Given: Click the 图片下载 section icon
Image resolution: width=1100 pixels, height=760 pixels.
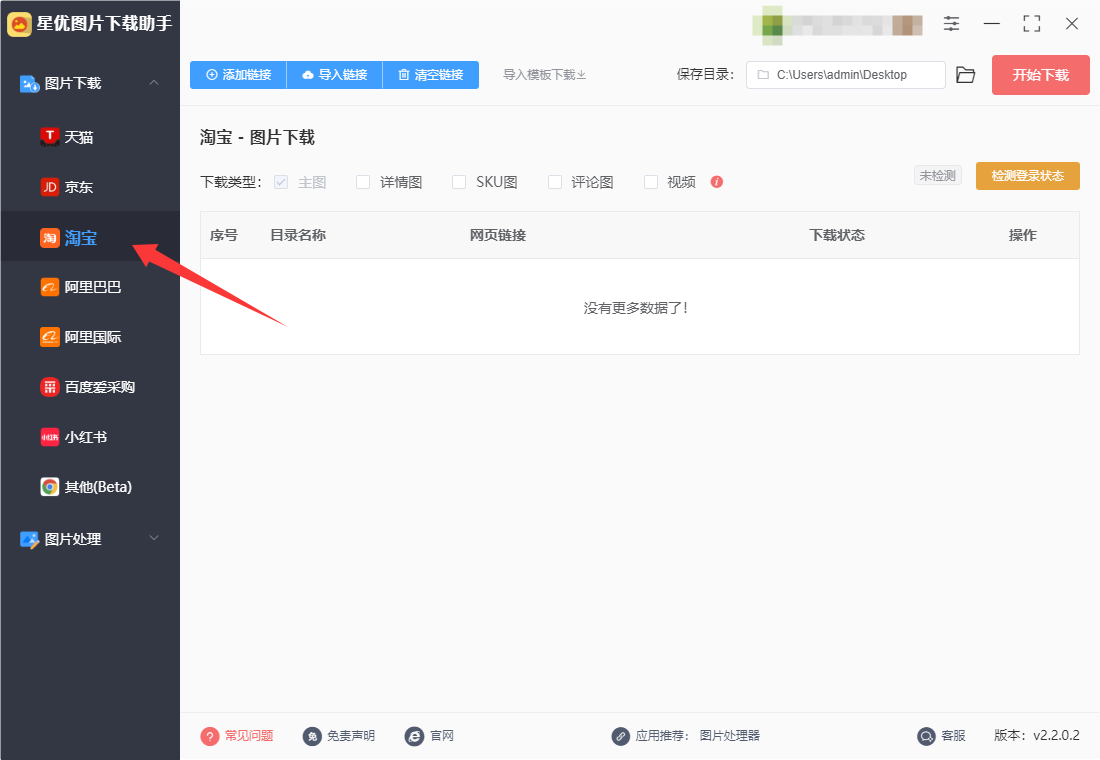Looking at the screenshot, I should tap(29, 84).
